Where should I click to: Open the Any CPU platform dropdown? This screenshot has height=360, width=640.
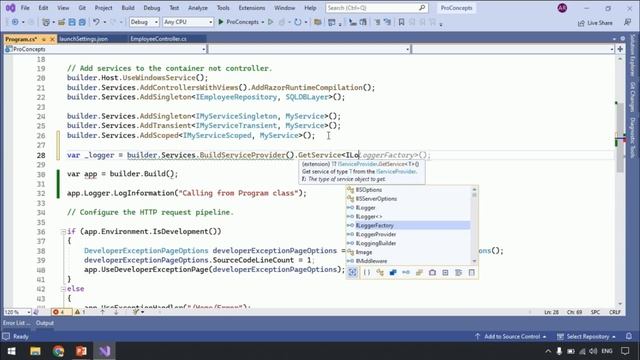(x=188, y=22)
